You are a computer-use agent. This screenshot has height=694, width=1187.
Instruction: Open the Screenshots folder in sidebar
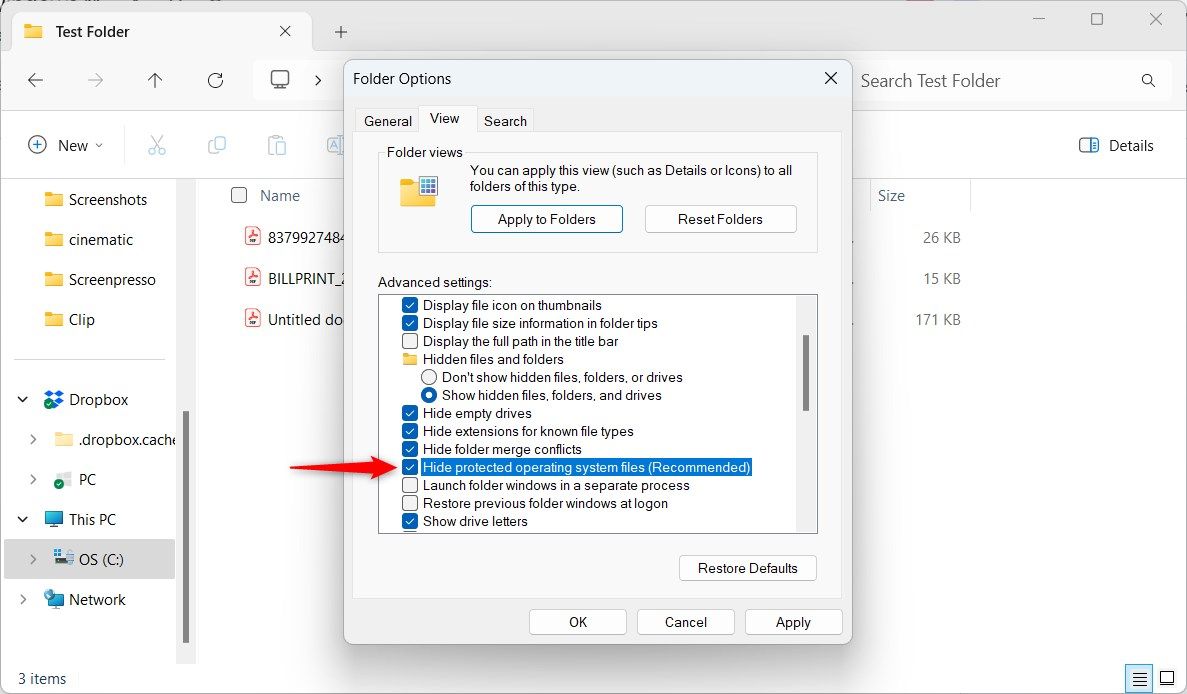click(x=95, y=199)
